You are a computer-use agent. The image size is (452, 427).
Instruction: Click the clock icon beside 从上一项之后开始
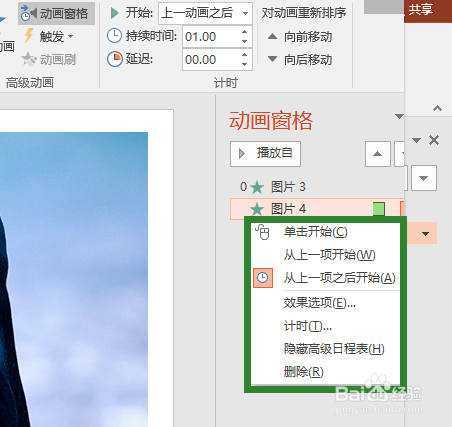(263, 278)
